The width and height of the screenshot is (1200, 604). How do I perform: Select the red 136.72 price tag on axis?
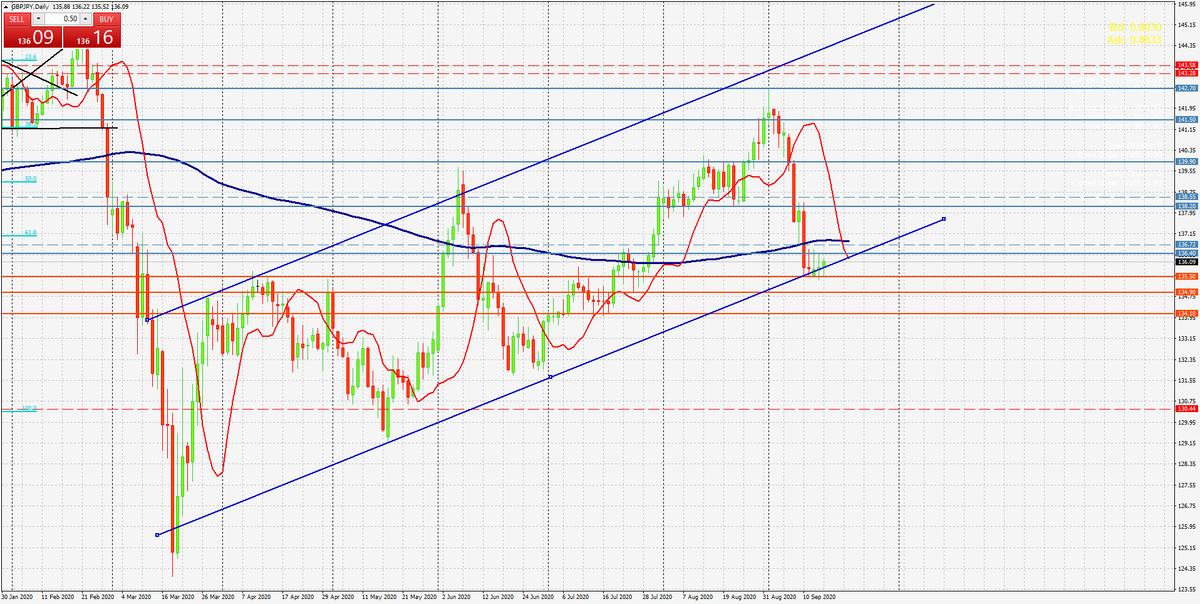1186,245
